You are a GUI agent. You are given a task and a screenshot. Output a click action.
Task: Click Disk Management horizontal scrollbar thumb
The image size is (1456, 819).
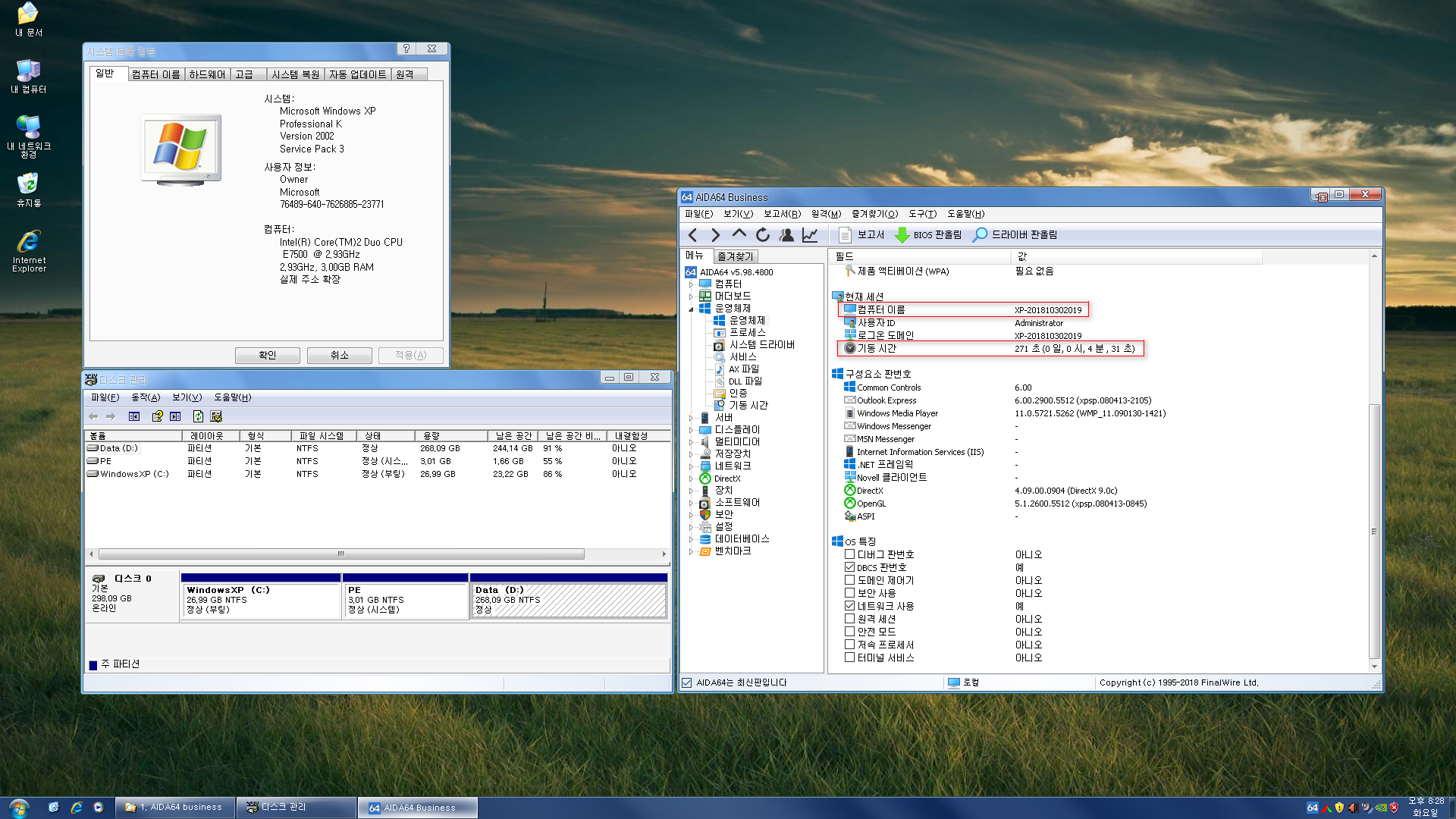[341, 554]
